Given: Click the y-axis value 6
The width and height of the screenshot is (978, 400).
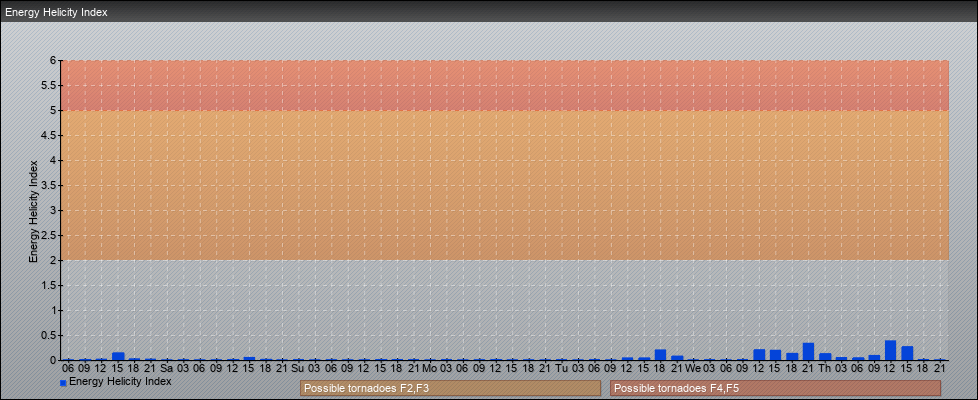Looking at the screenshot, I should pos(54,61).
